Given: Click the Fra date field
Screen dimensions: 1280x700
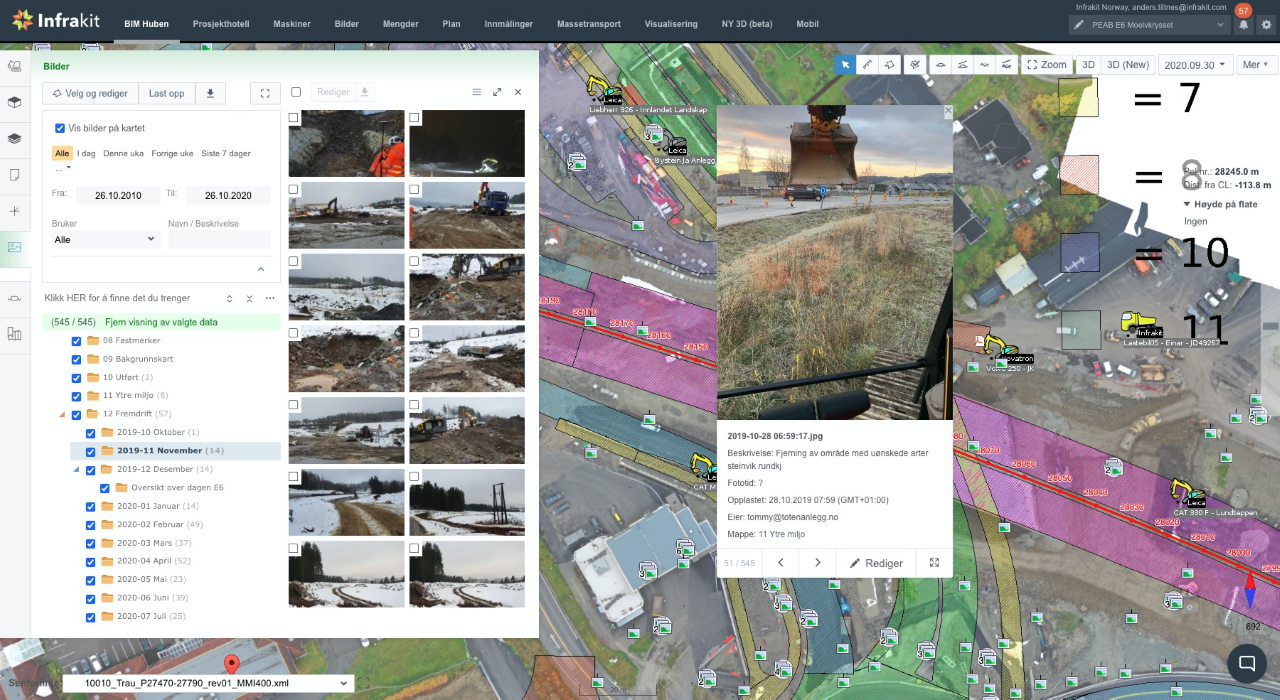Looking at the screenshot, I should [x=118, y=195].
